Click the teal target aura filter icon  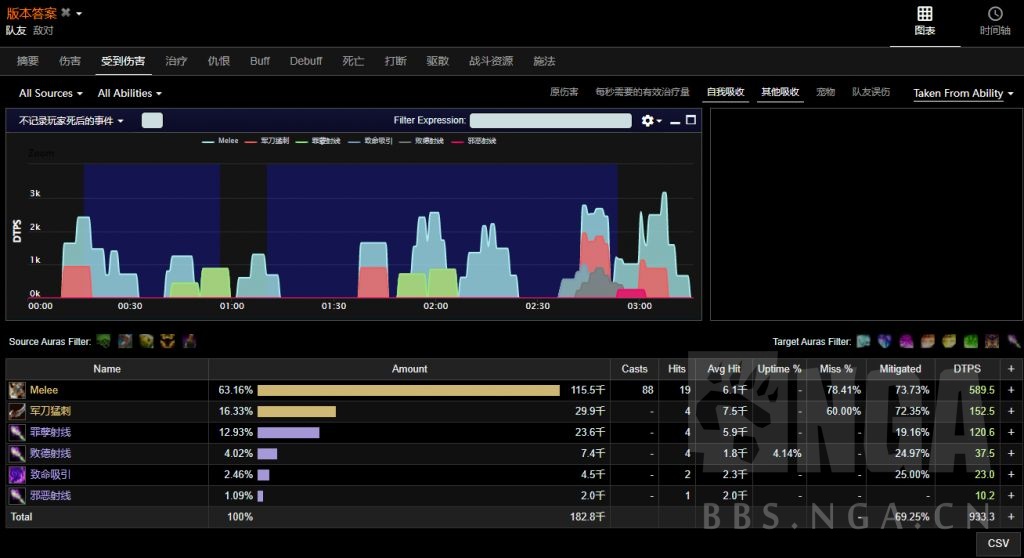pos(863,341)
